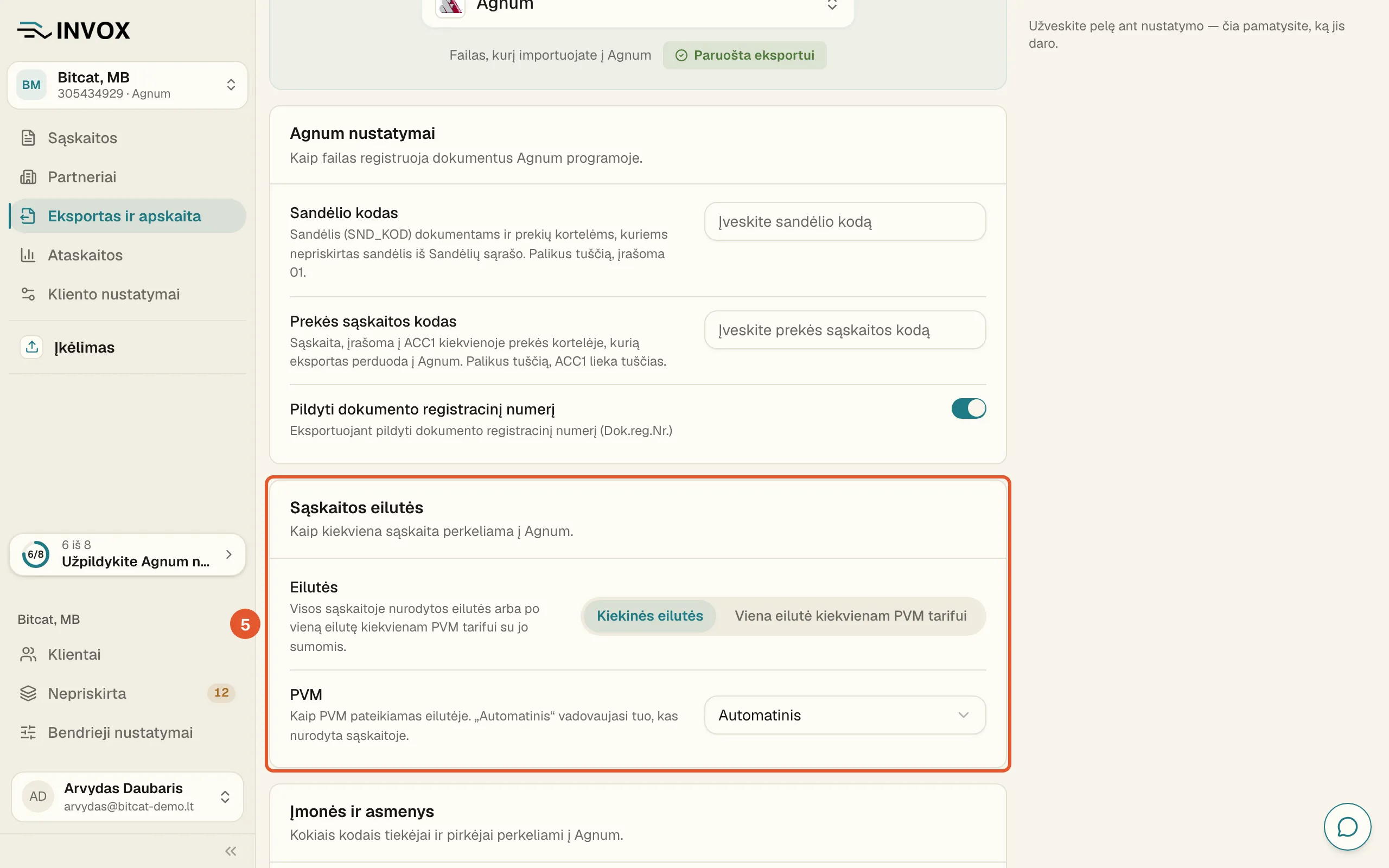Expand Bitcat, MB company switcher

click(128, 85)
